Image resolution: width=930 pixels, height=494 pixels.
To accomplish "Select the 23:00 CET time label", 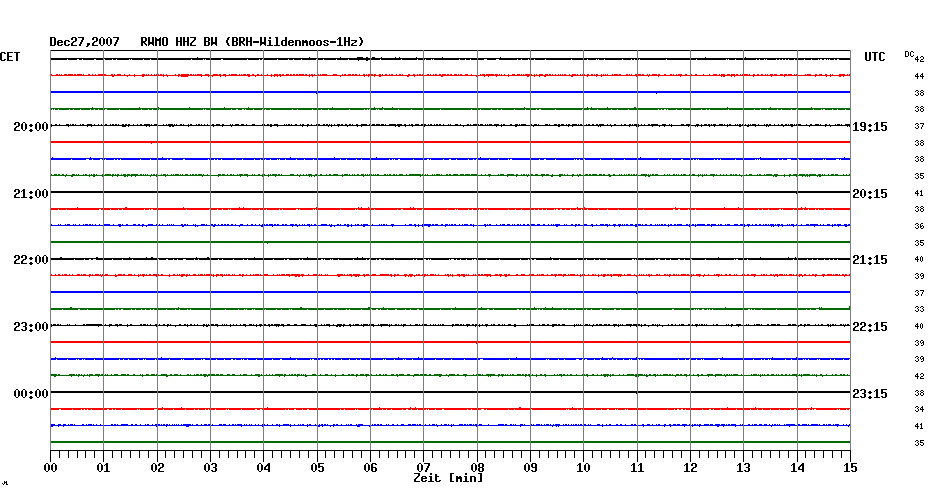I will click(31, 327).
